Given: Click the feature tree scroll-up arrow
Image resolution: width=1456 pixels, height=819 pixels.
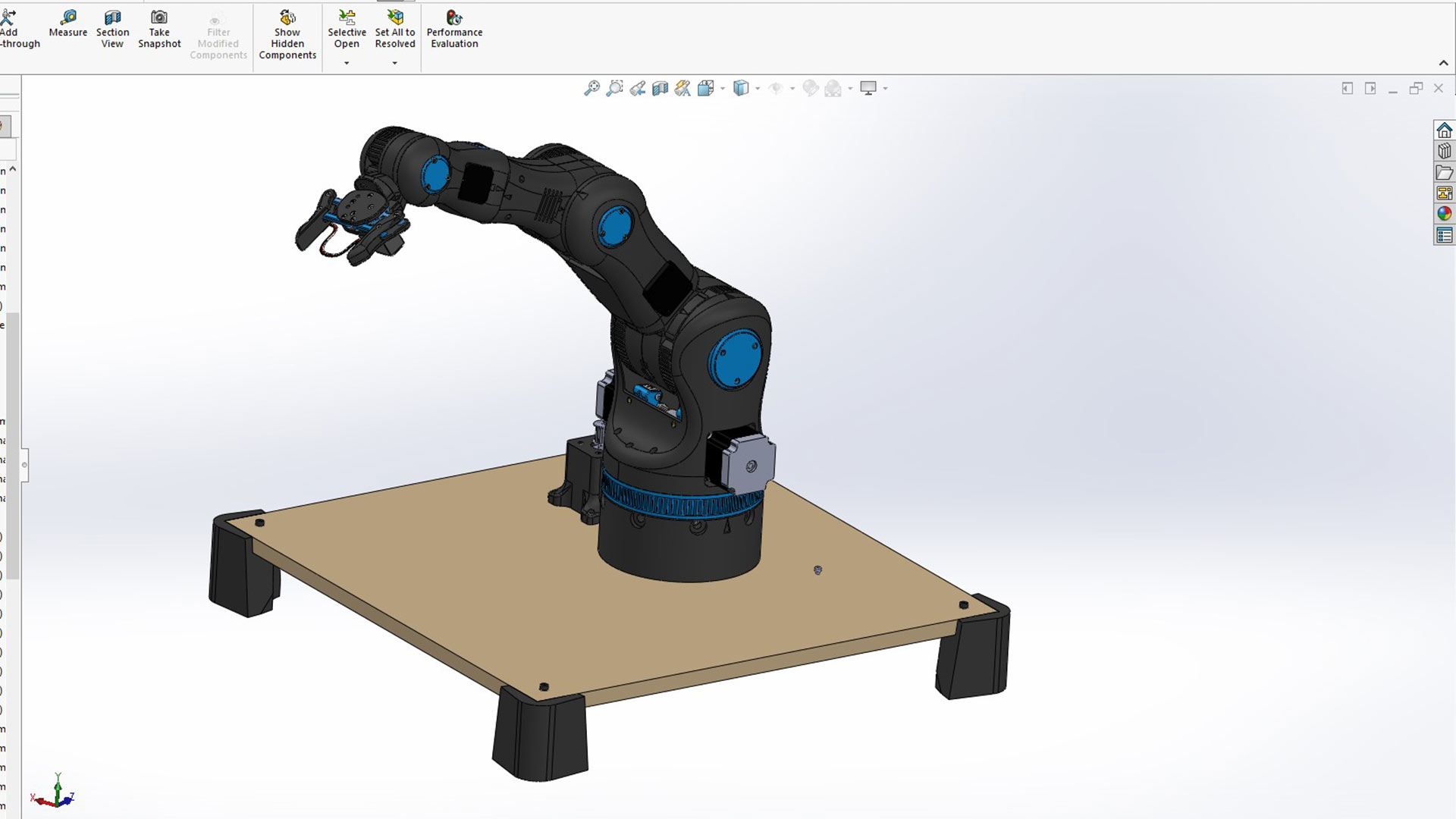Looking at the screenshot, I should [13, 169].
